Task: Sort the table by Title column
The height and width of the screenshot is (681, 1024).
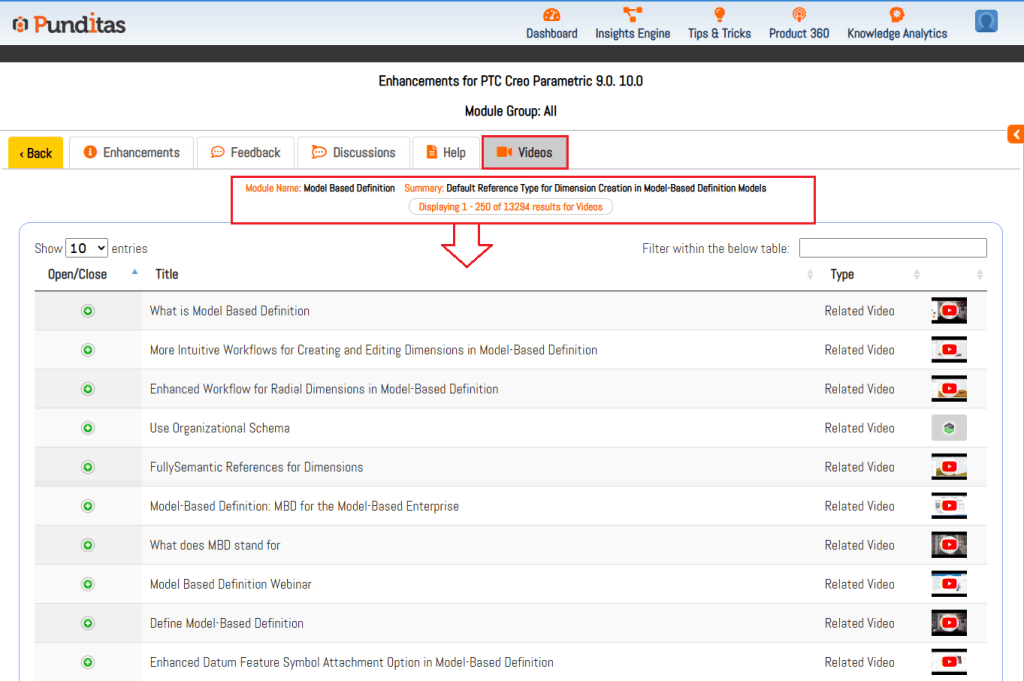Action: pyautogui.click(x=166, y=274)
